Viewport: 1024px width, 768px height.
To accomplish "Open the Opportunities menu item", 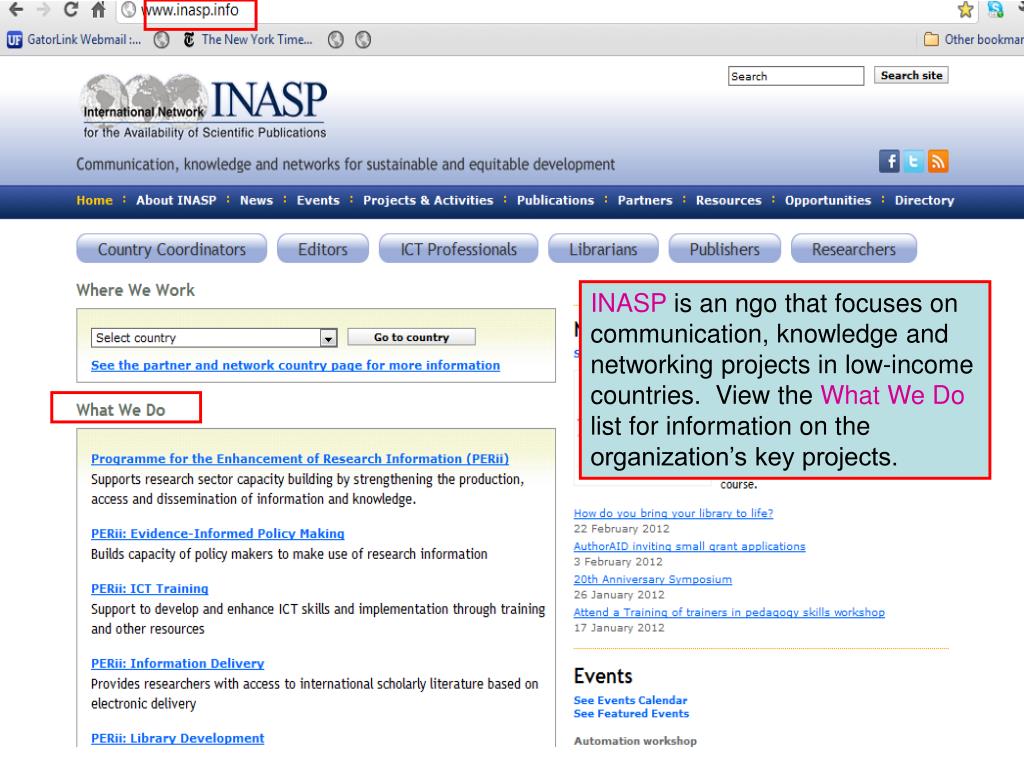I will coord(827,200).
